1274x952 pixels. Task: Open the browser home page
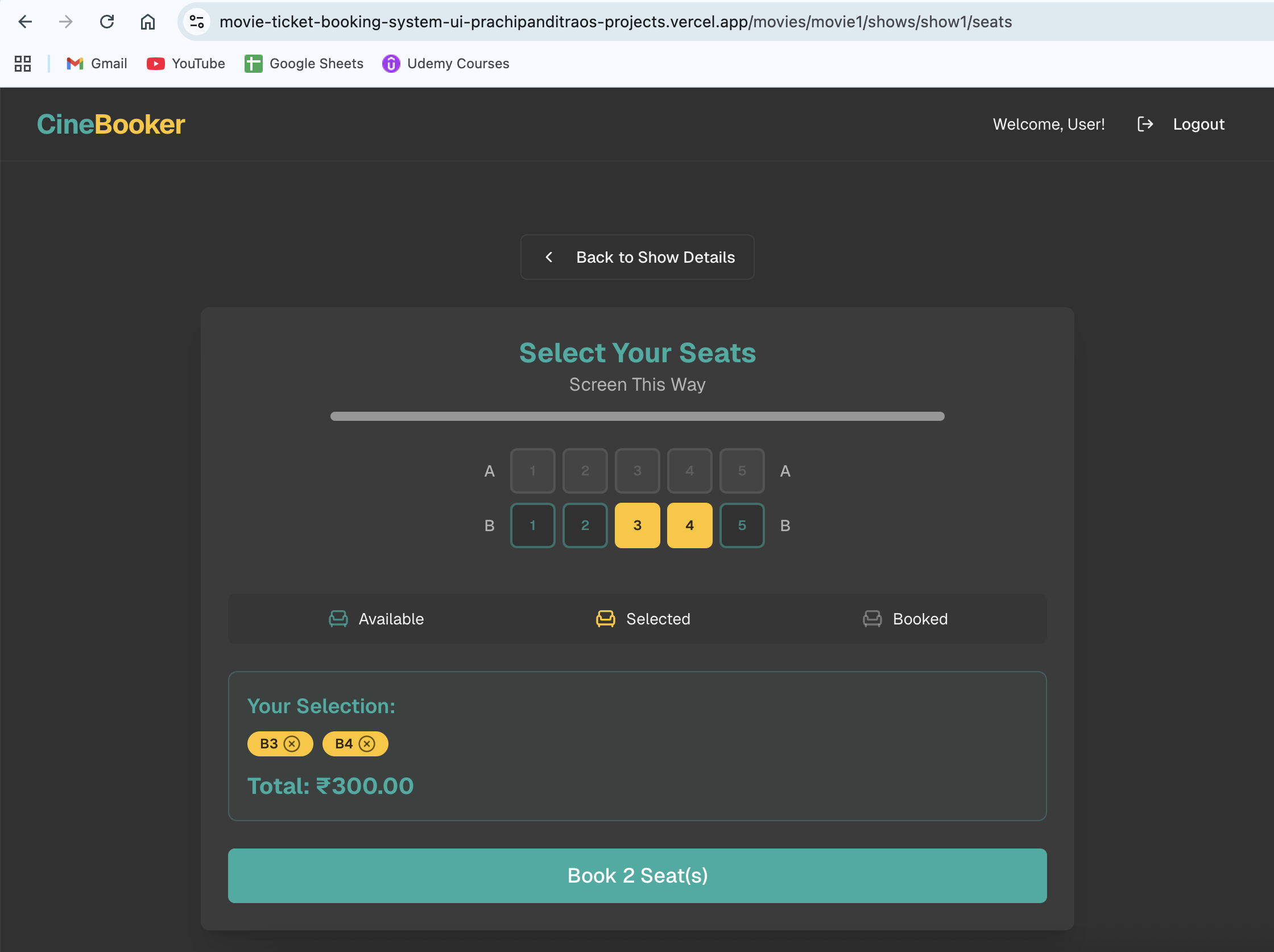(148, 22)
